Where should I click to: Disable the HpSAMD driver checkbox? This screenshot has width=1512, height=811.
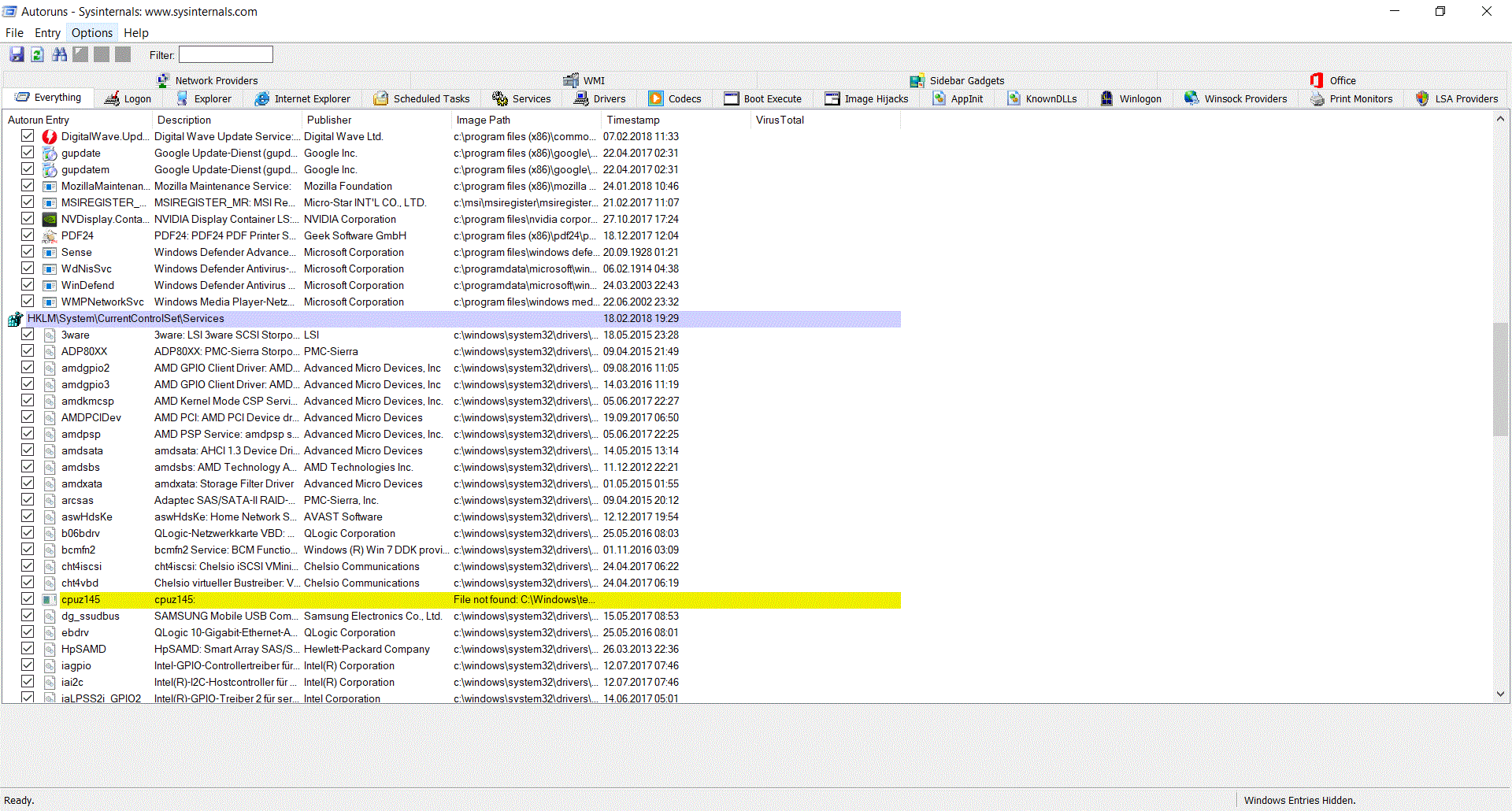pos(28,649)
